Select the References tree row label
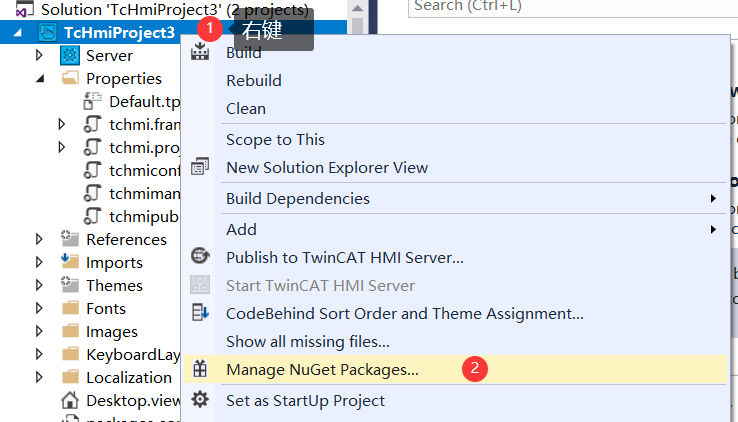The image size is (738, 422). pyautogui.click(x=126, y=239)
